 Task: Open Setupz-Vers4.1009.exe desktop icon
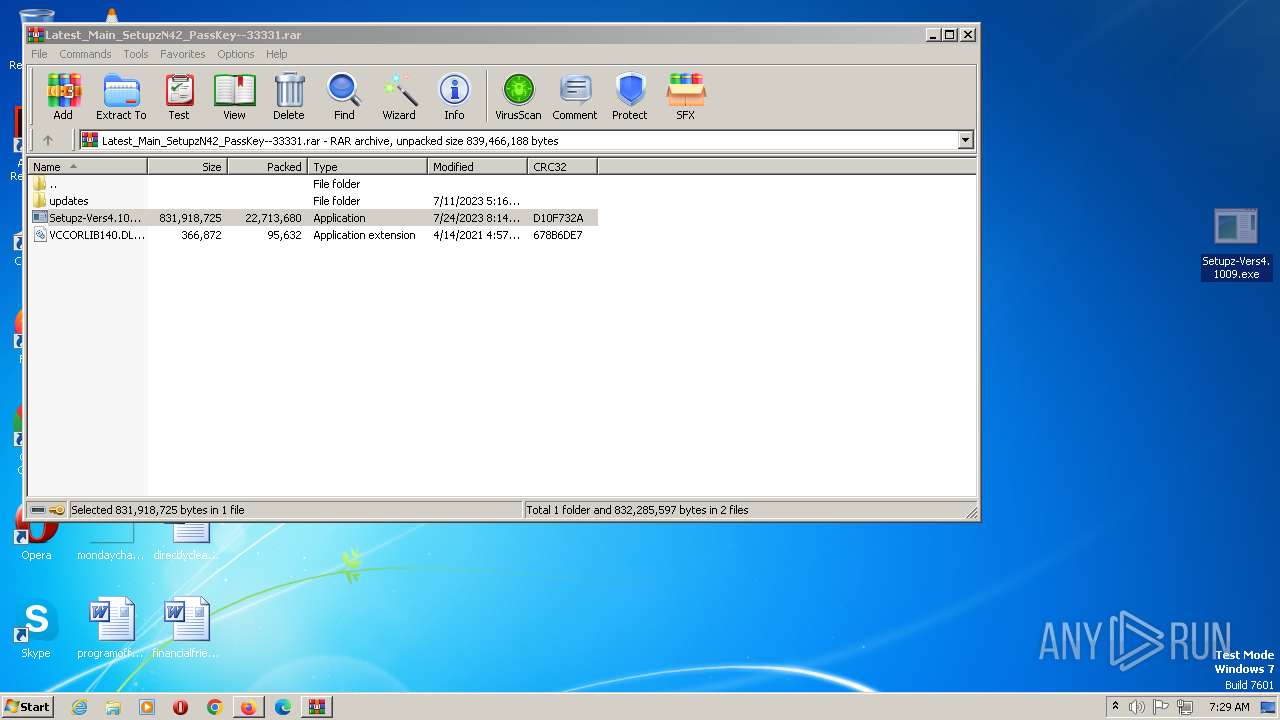pyautogui.click(x=1236, y=243)
